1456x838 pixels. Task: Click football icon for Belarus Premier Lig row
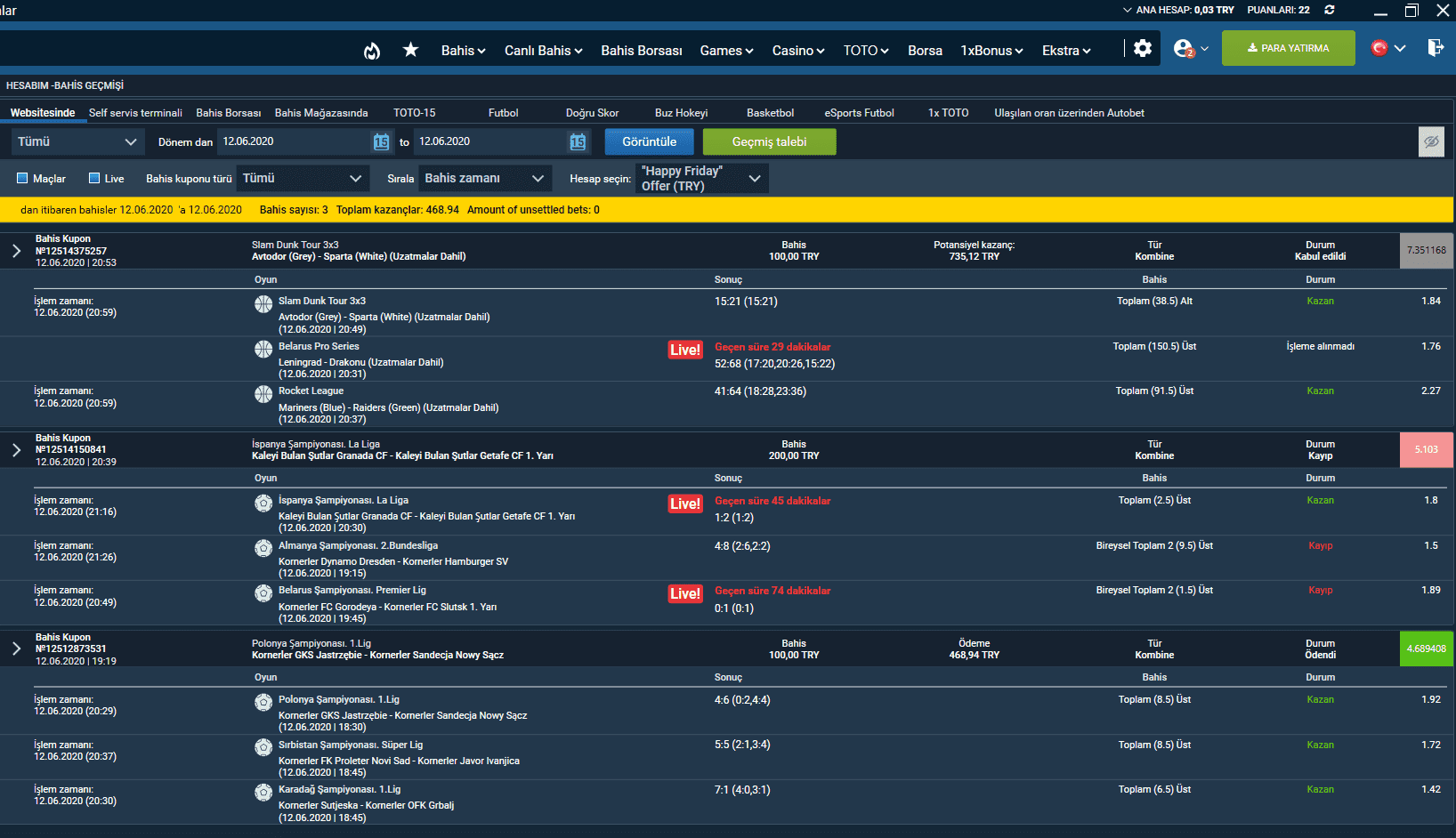pyautogui.click(x=263, y=592)
